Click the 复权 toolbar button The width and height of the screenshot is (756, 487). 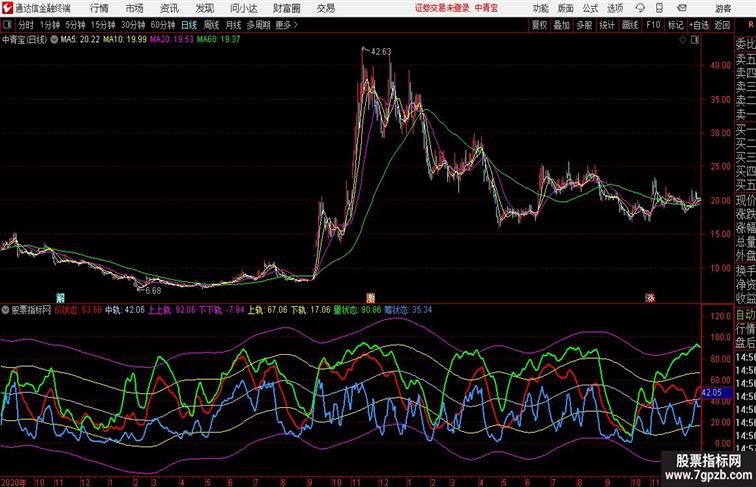pyautogui.click(x=539, y=25)
